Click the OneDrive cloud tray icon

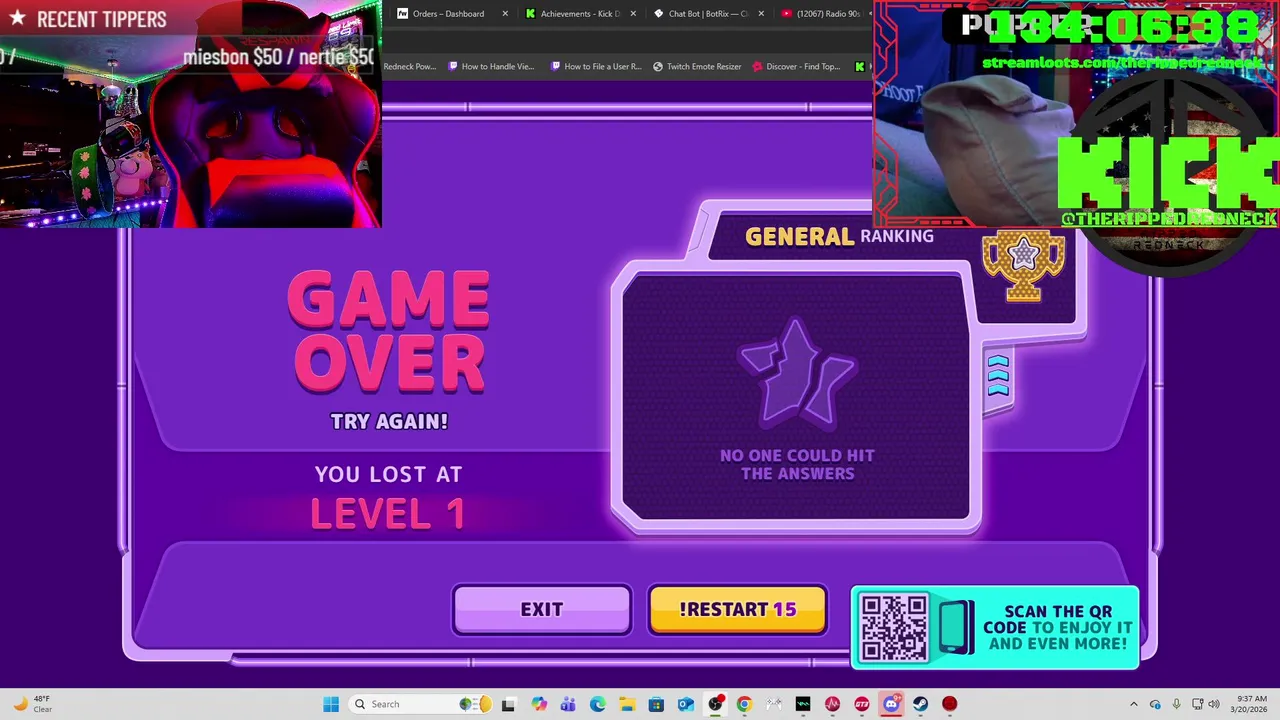tap(1155, 704)
